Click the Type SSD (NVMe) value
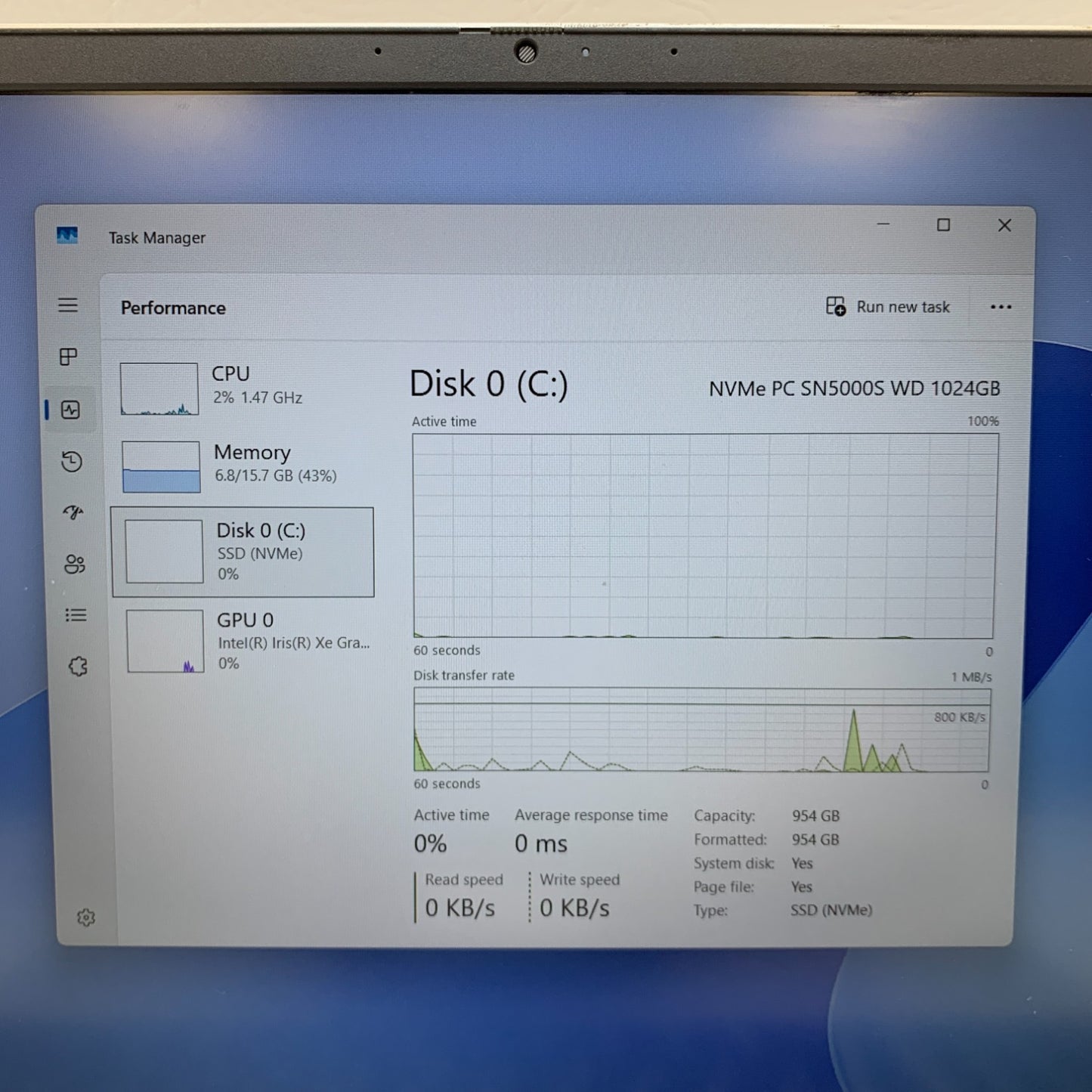The image size is (1092, 1092). pos(831,910)
